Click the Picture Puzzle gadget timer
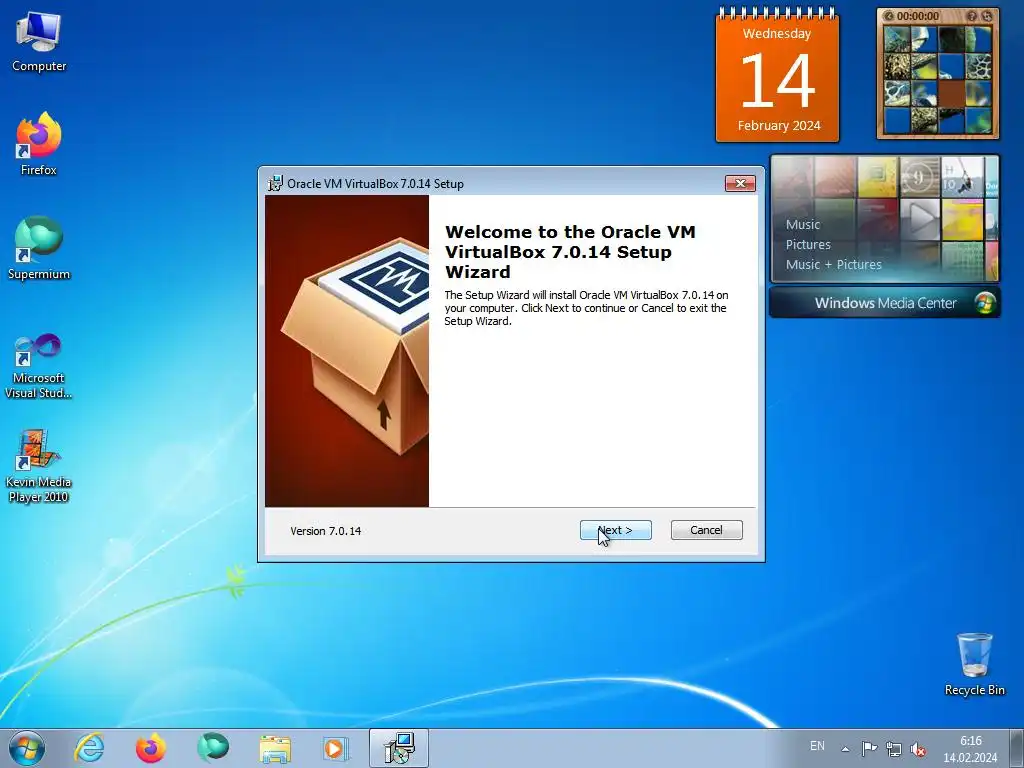The image size is (1024, 768). point(917,16)
